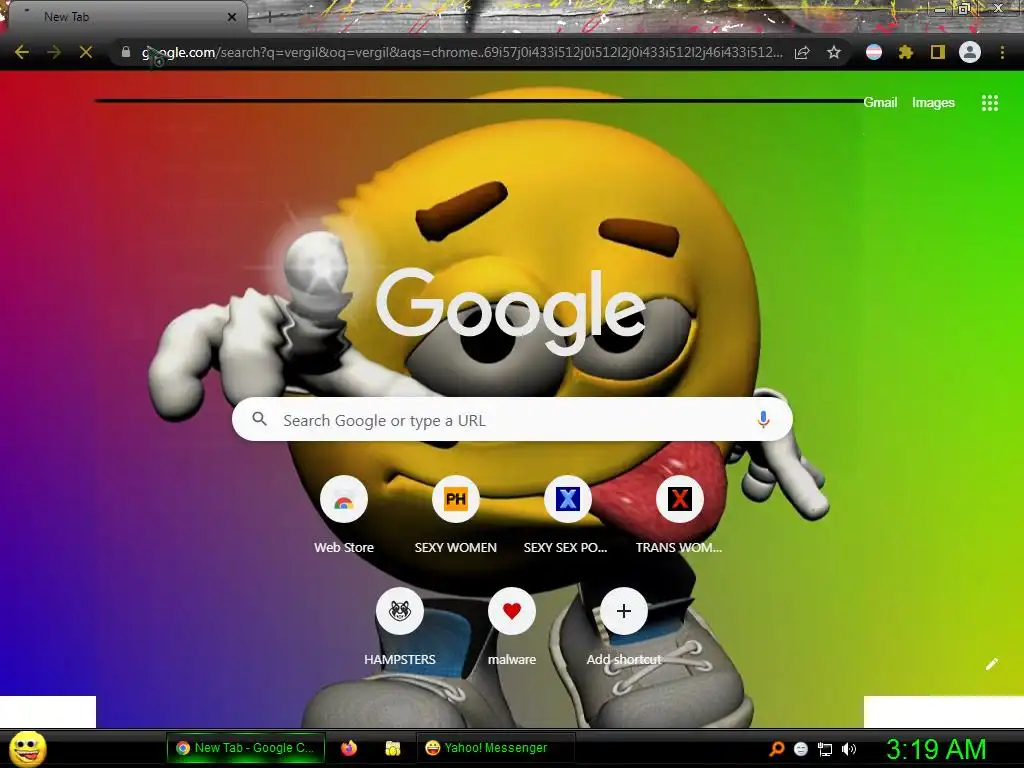The height and width of the screenshot is (768, 1024).
Task: Open Yahoo! Messenger taskbar item
Action: (496, 748)
